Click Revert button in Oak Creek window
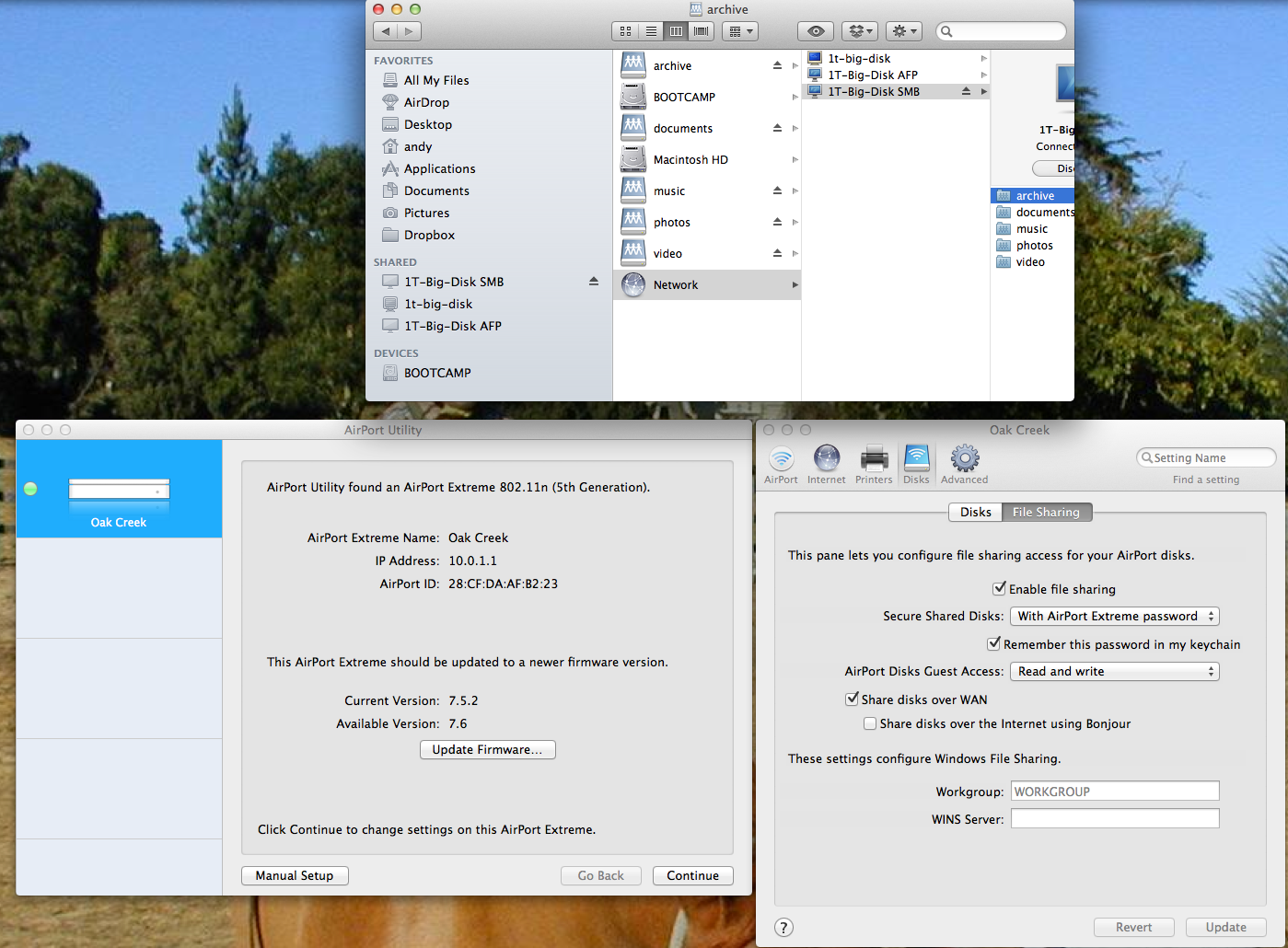 1134,927
